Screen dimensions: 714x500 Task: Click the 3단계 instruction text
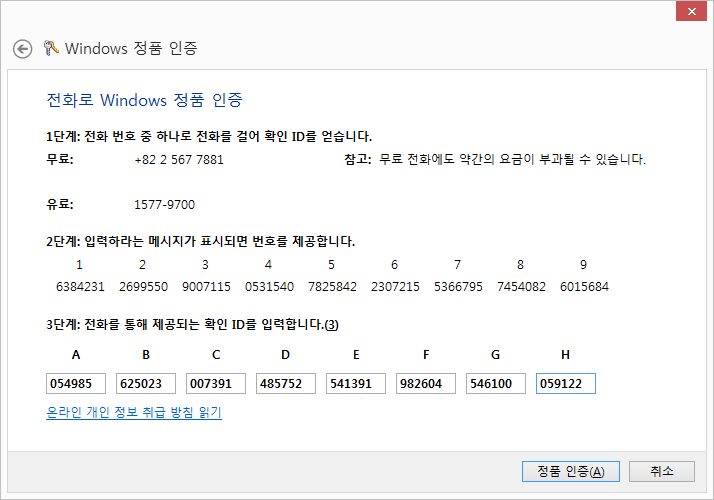[192, 325]
